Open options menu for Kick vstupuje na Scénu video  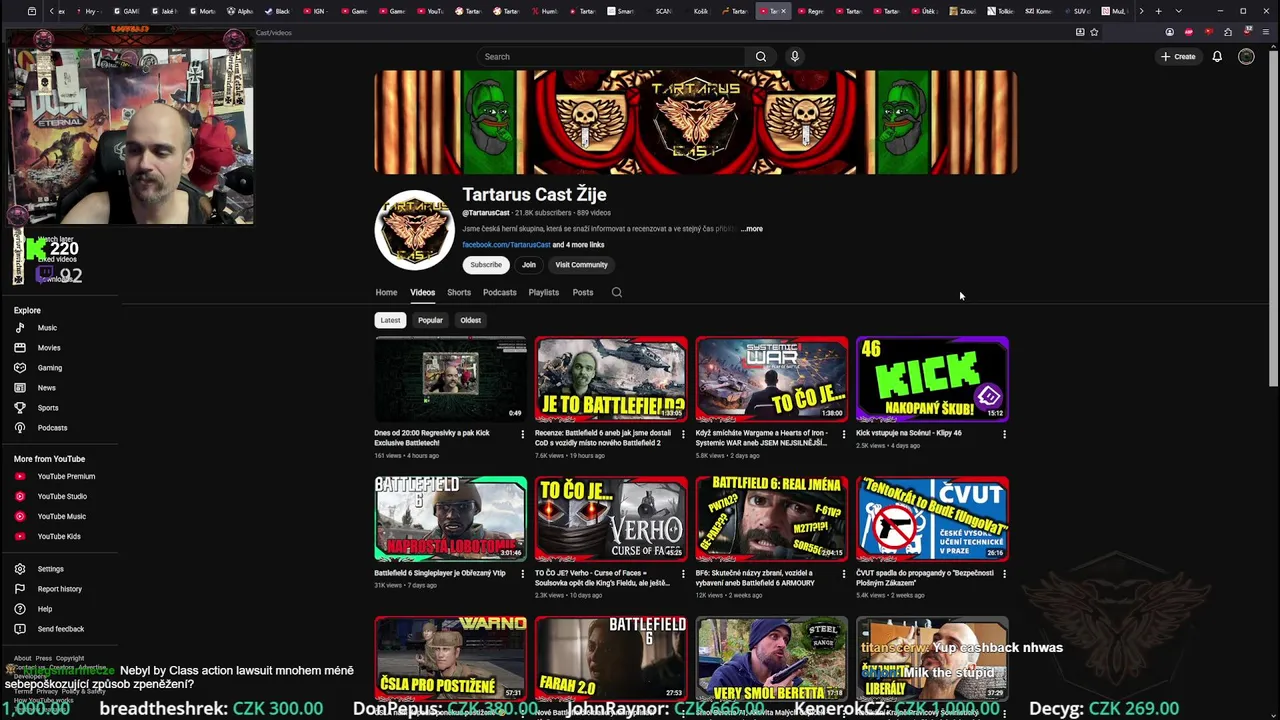1004,434
